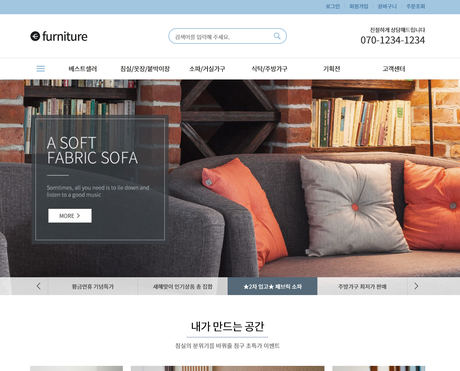Select 고객센터 menu item

[394, 69]
